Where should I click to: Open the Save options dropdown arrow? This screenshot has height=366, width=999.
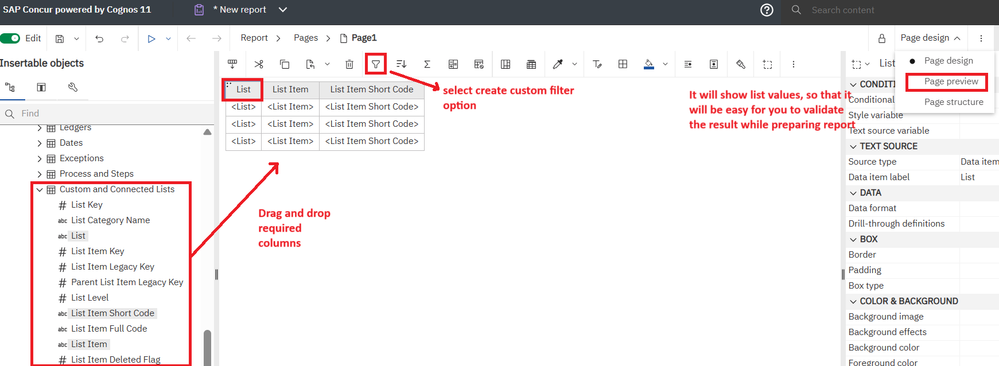point(76,38)
